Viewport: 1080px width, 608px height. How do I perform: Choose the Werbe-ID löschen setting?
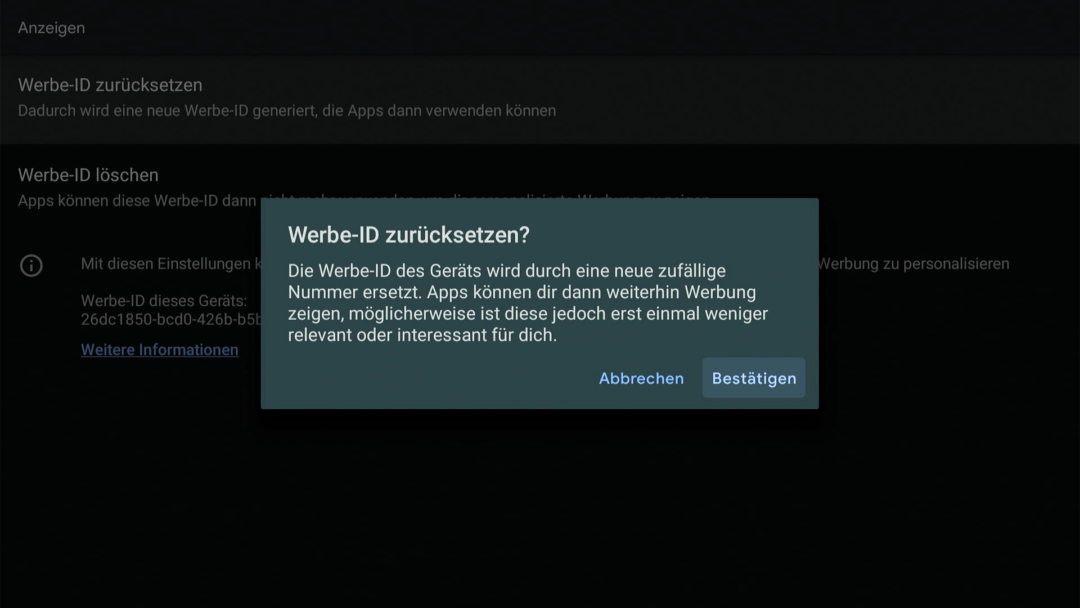[87, 174]
